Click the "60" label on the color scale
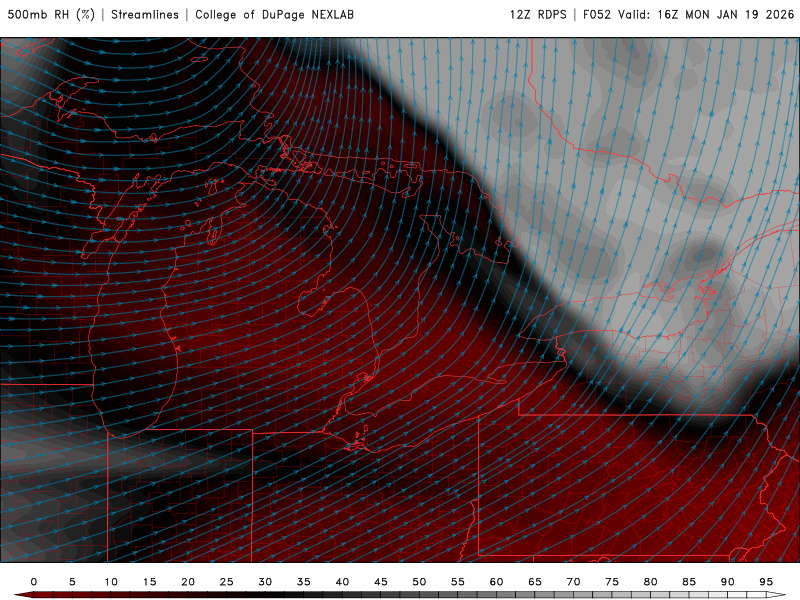 [x=496, y=582]
